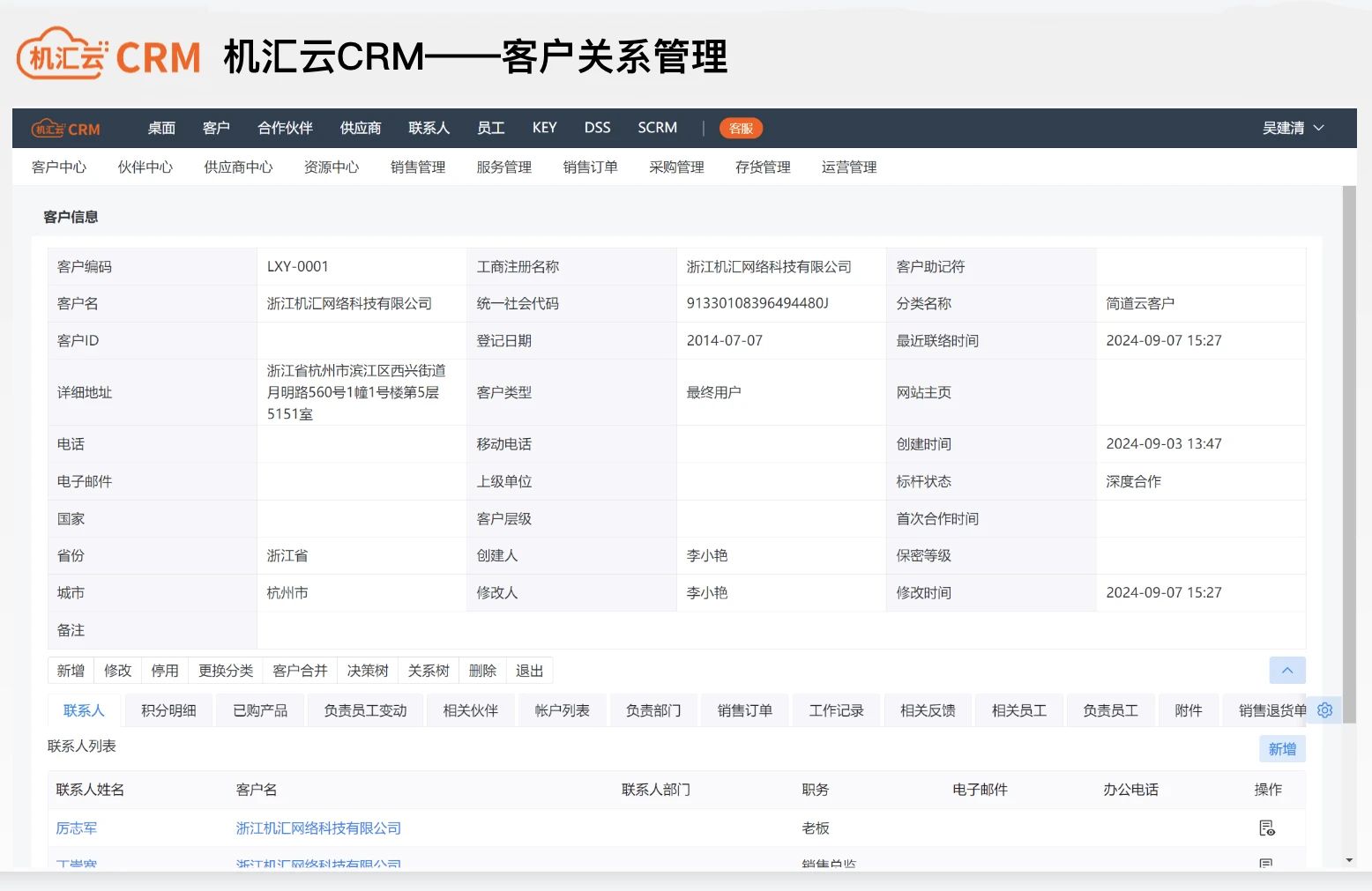Add a contact with blue 新增 button
Image resolution: width=1372 pixels, height=891 pixels.
point(1281,749)
